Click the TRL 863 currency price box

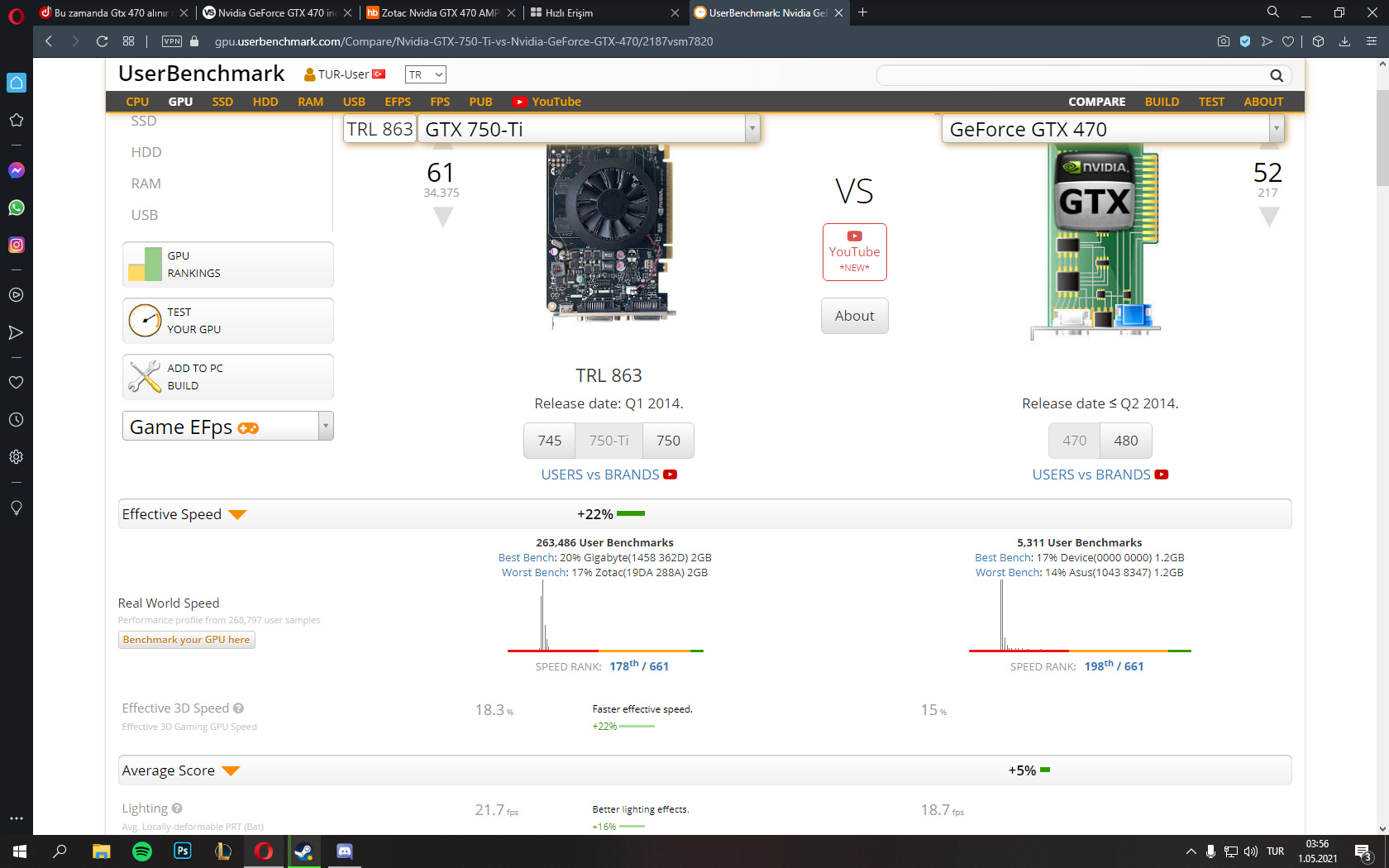(x=379, y=129)
